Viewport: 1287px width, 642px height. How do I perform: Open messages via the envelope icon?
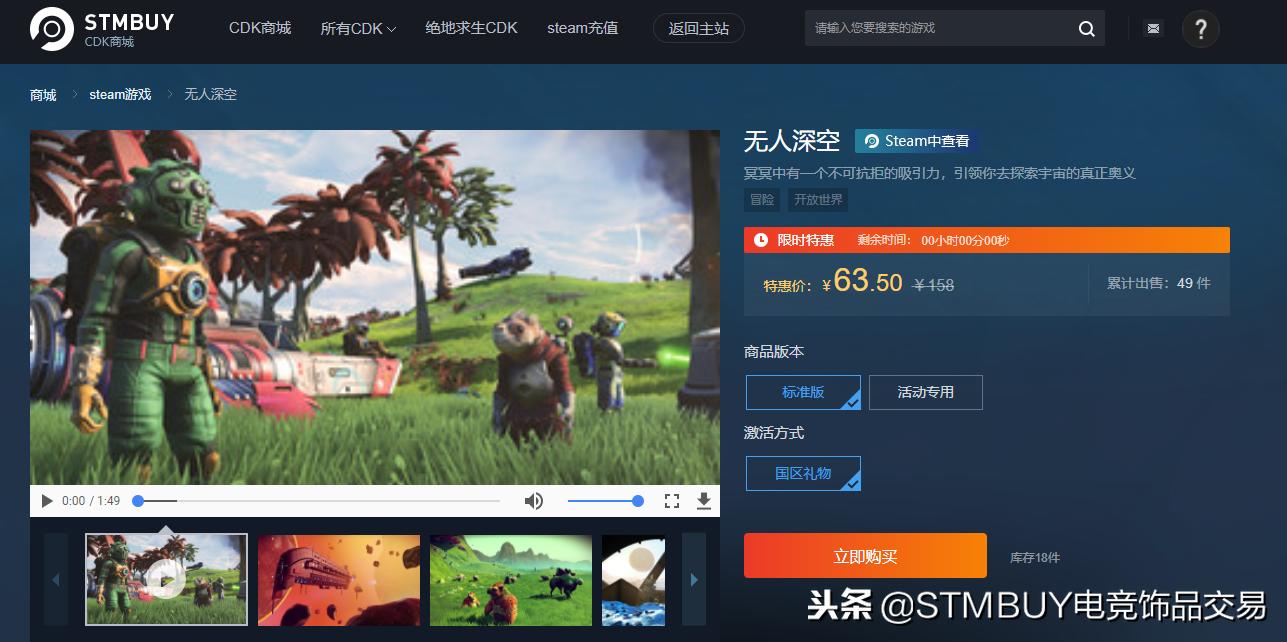pos(1152,28)
